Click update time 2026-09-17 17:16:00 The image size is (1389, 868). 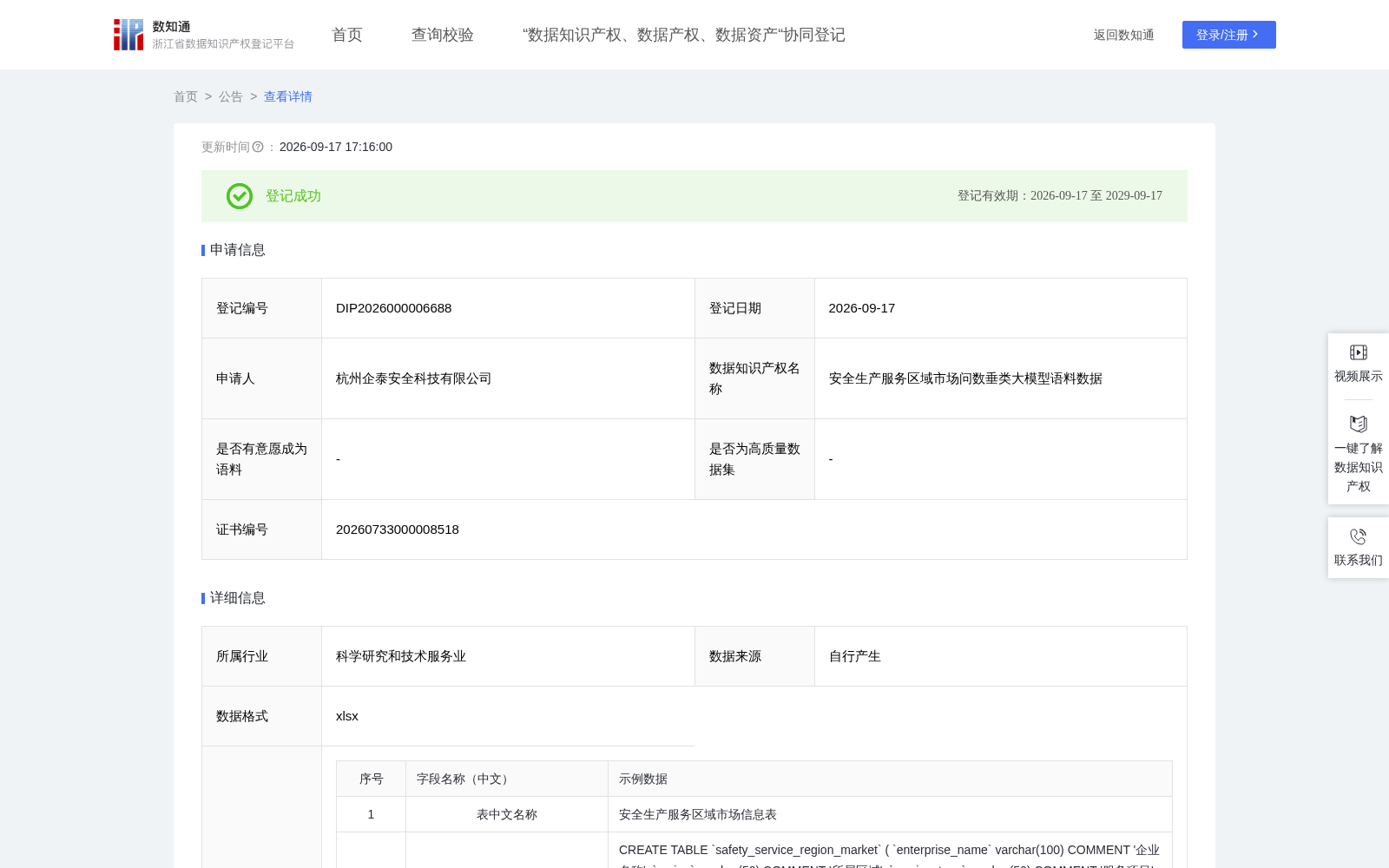coord(336,147)
